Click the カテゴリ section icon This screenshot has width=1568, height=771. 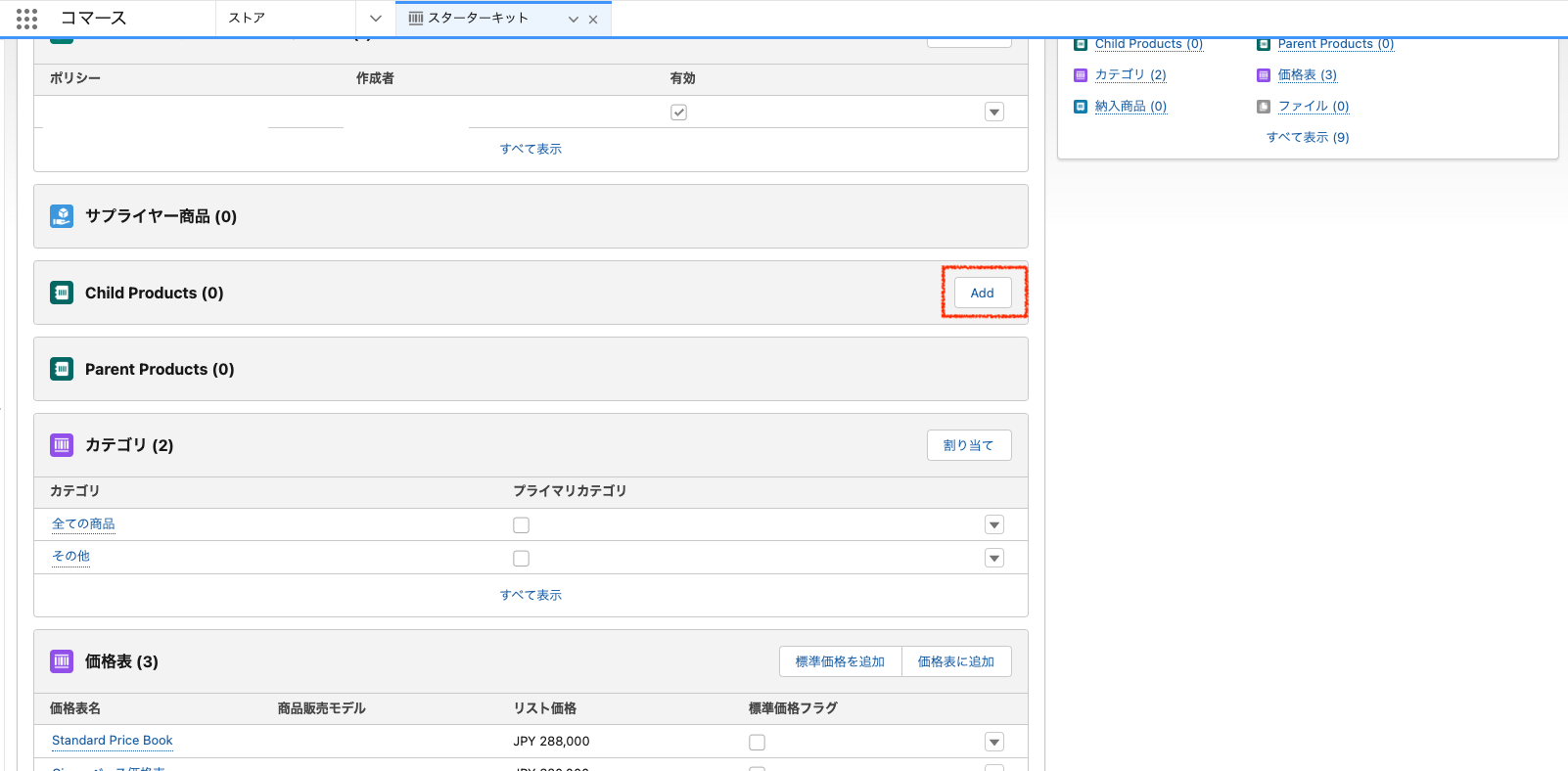(62, 445)
